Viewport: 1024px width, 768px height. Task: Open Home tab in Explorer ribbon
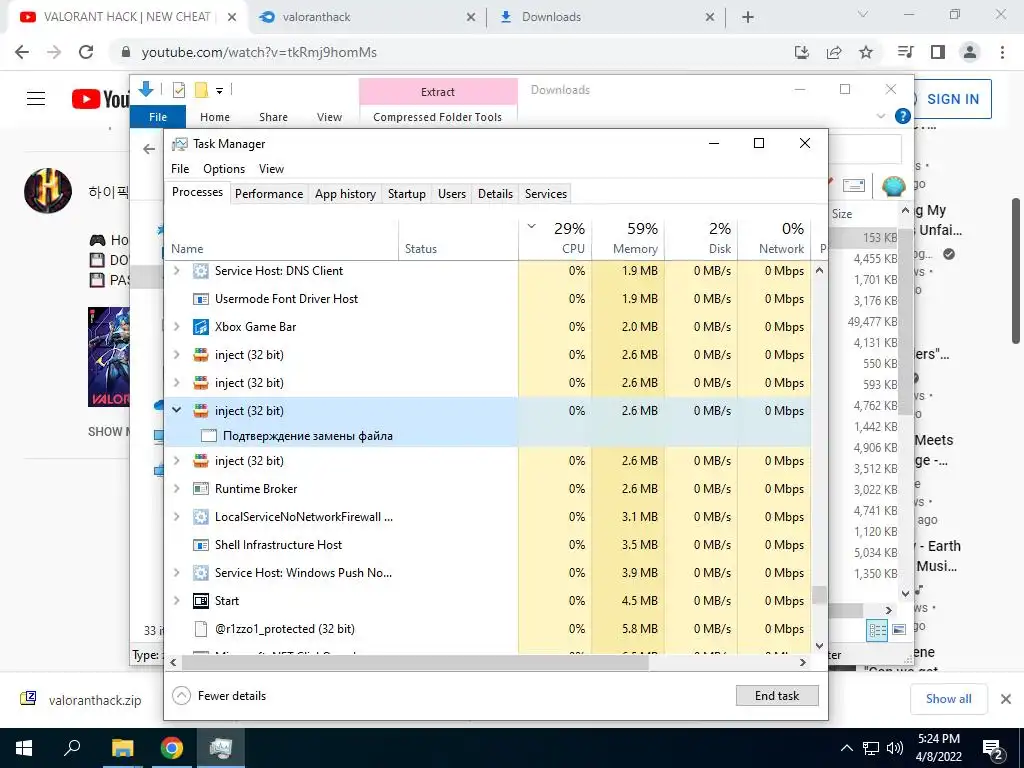[x=215, y=117]
